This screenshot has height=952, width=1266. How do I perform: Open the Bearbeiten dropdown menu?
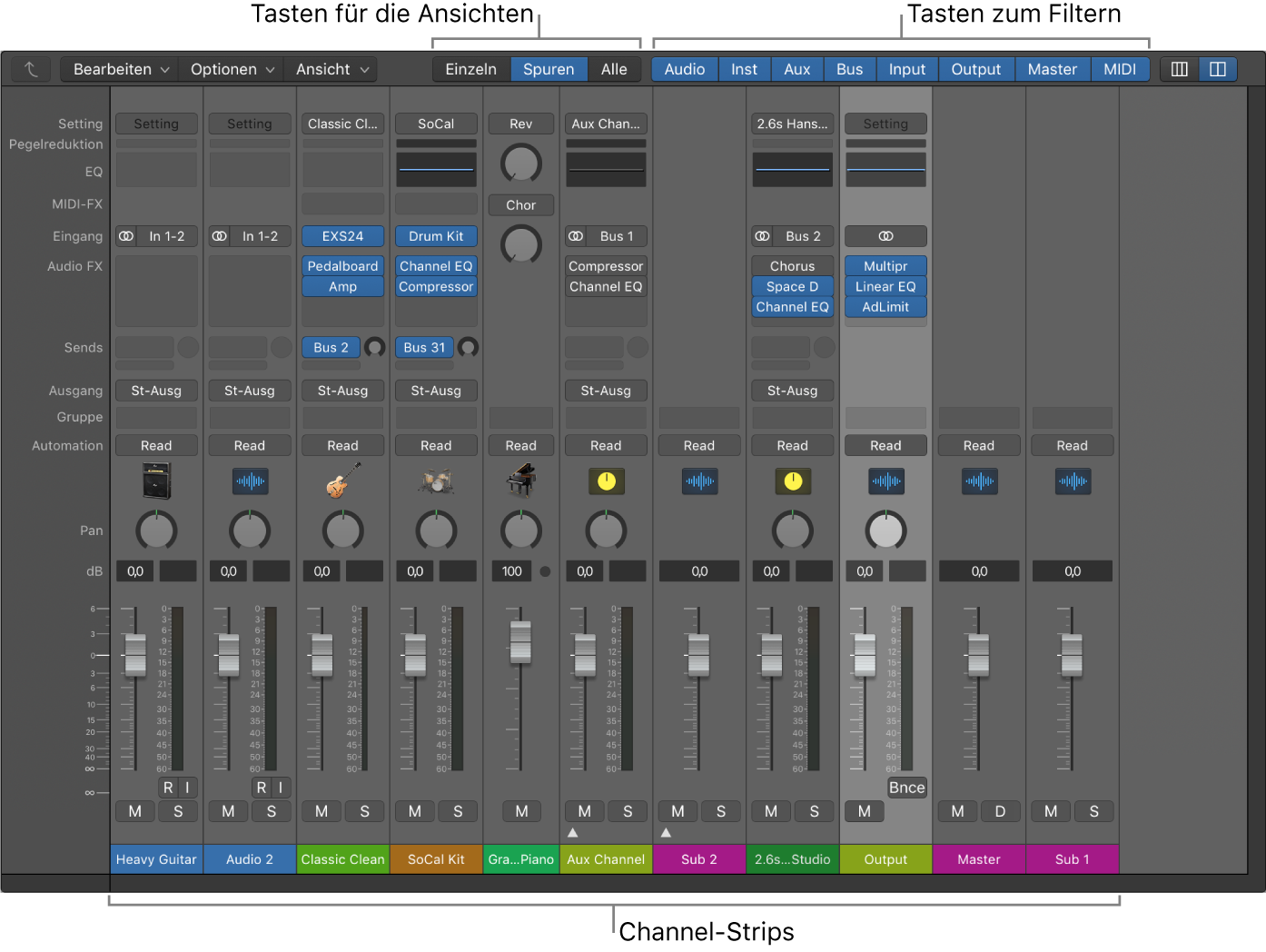121,69
